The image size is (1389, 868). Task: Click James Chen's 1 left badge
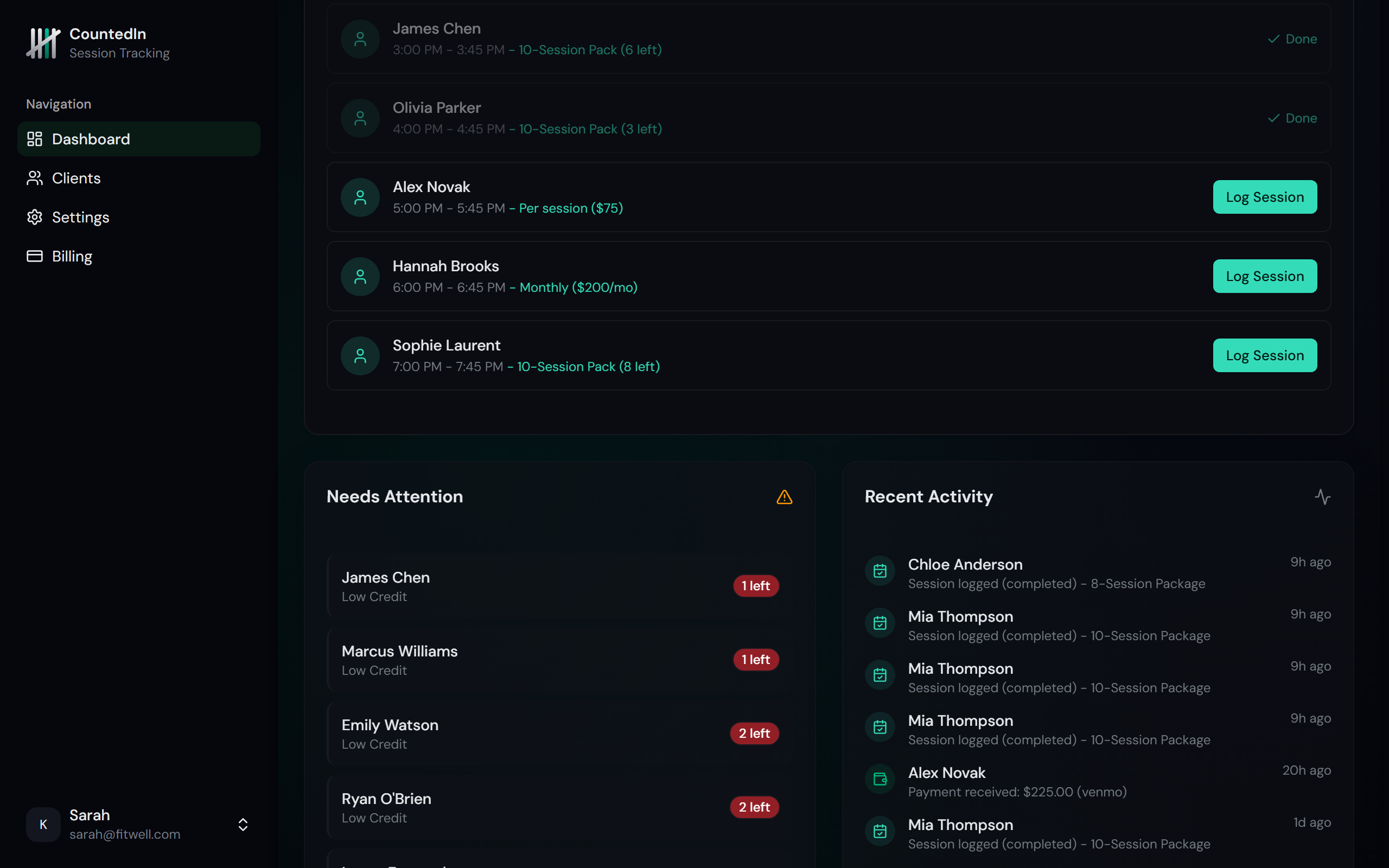[x=756, y=586]
